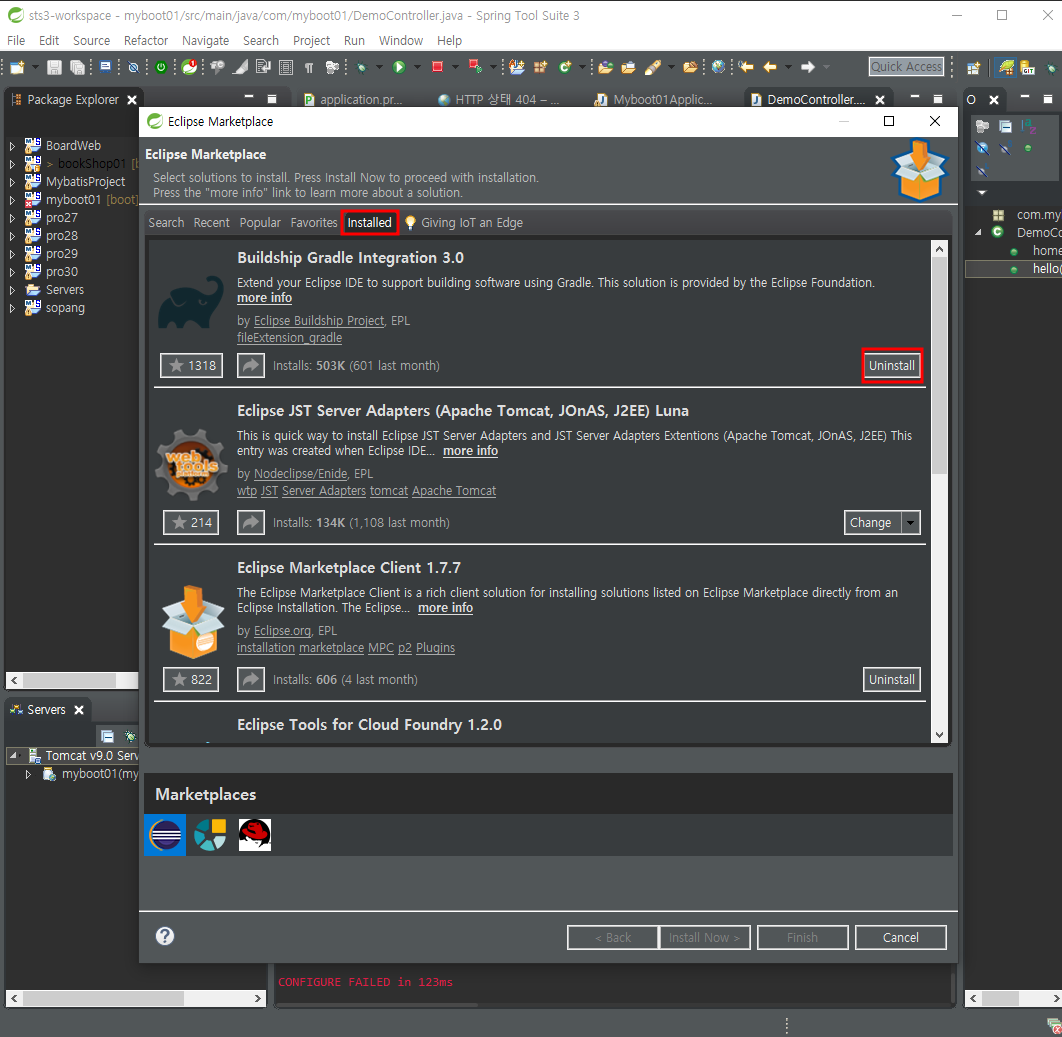This screenshot has height=1037, width=1062.
Task: Click the Forward navigation arrow icon
Action: coord(807,66)
